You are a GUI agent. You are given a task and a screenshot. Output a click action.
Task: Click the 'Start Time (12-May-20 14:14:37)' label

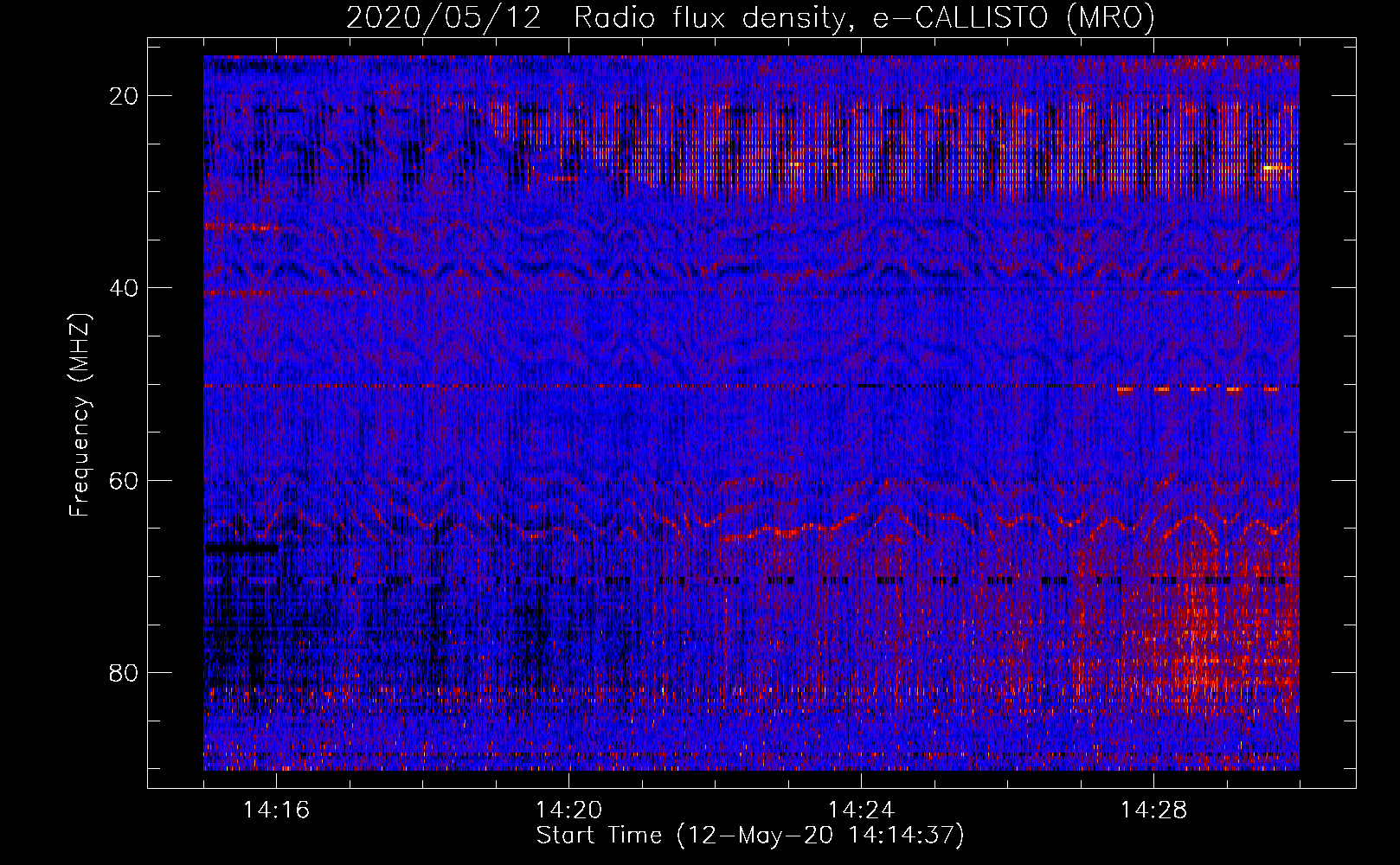(750, 836)
